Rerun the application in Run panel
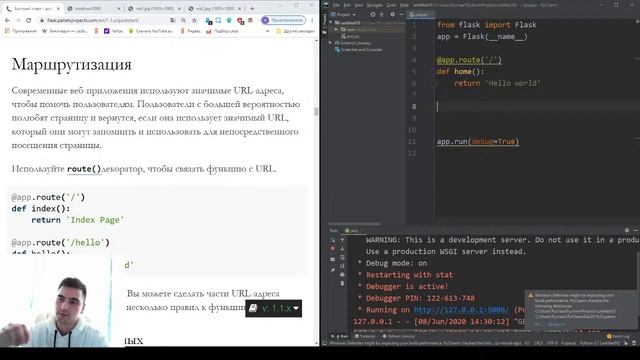 click(x=333, y=240)
